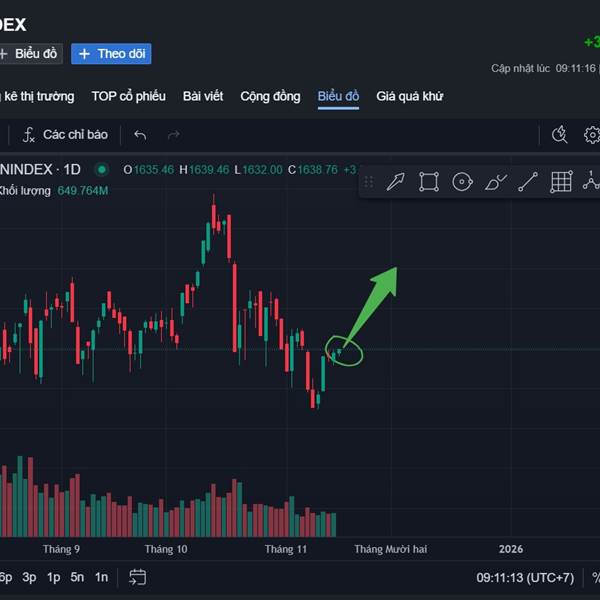The width and height of the screenshot is (600, 600).
Task: Open the Giá quá khứ tab
Action: tap(409, 96)
